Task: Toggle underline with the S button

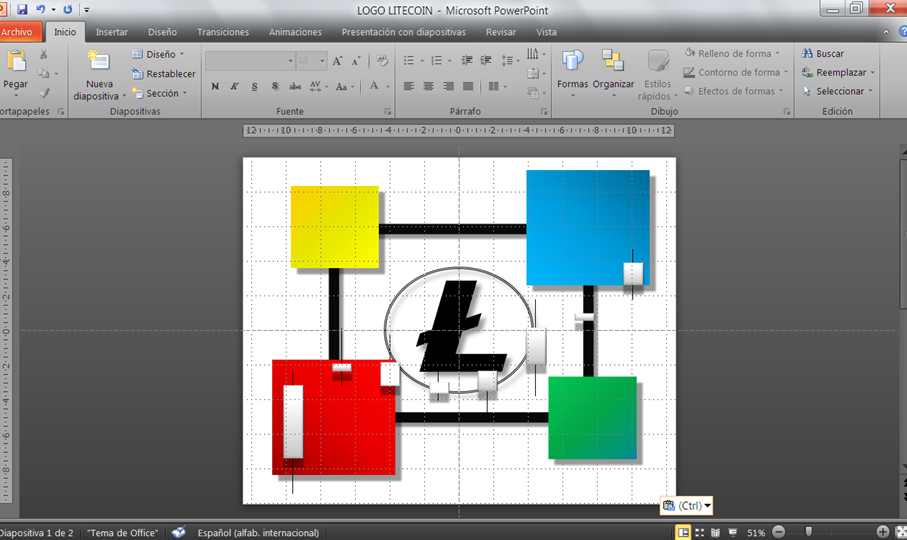Action: click(255, 86)
